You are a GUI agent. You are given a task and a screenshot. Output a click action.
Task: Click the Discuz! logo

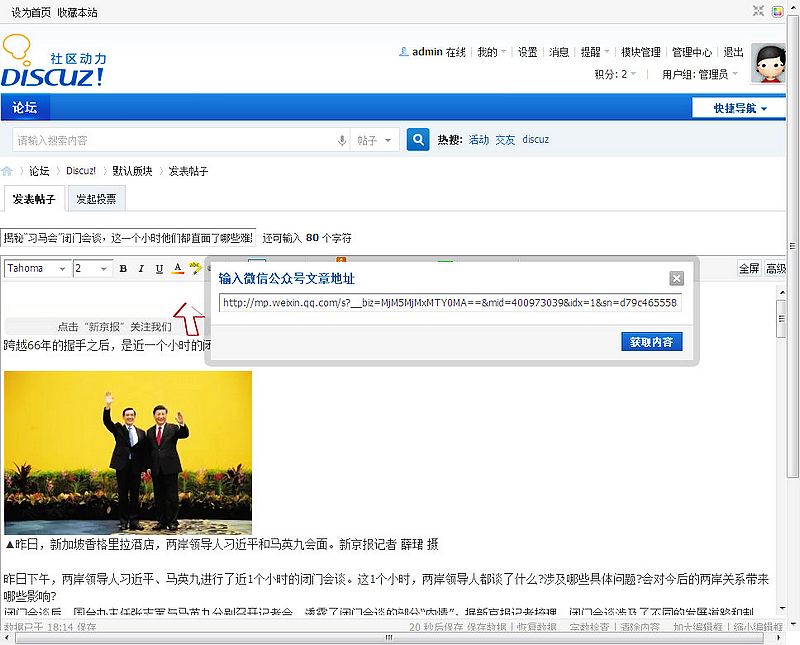pyautogui.click(x=53, y=61)
